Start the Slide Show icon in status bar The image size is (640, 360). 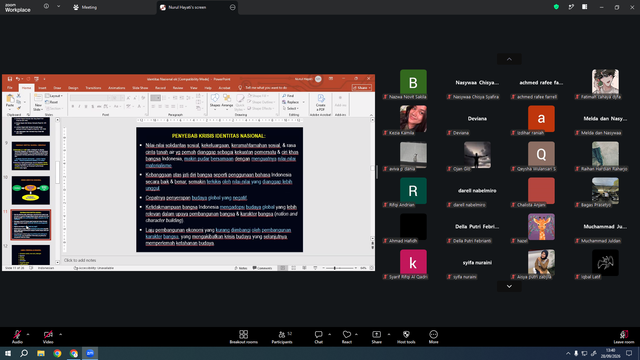pos(315,268)
